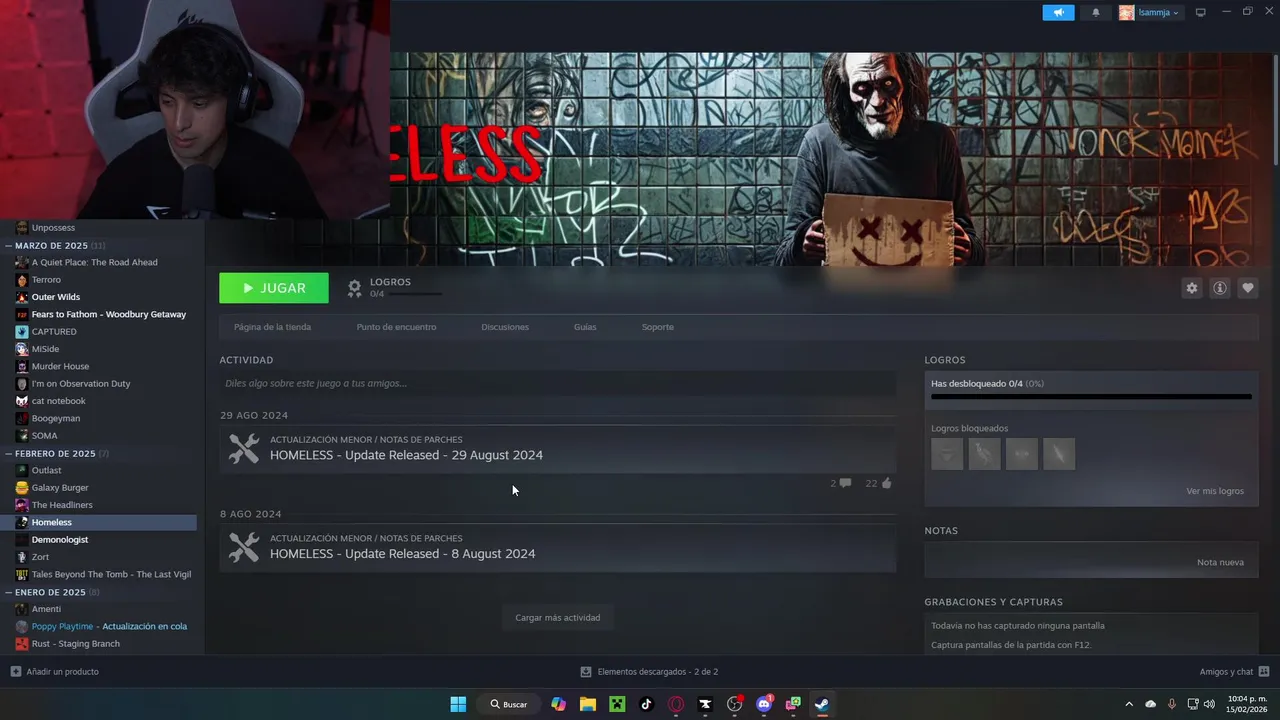Open Steam announcements megaphone button

click(x=1058, y=12)
